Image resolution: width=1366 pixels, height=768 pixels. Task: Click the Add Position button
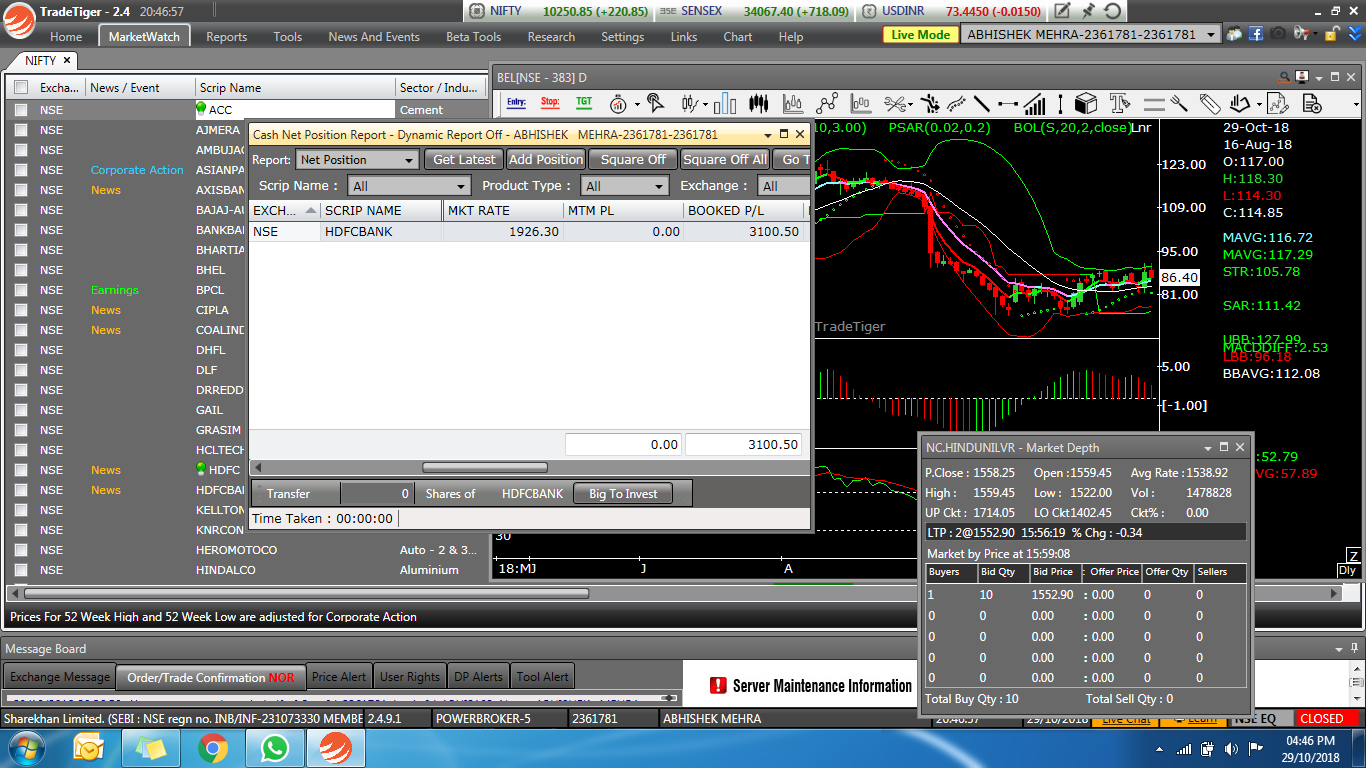546,160
